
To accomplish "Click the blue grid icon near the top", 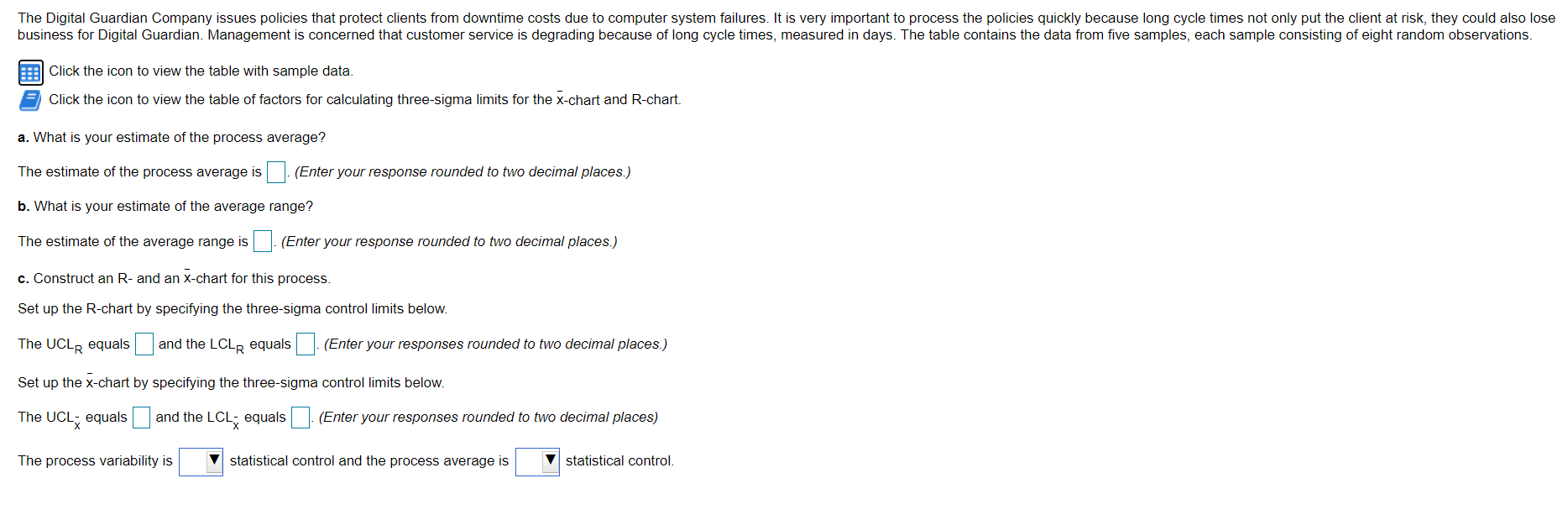I will coord(29,71).
